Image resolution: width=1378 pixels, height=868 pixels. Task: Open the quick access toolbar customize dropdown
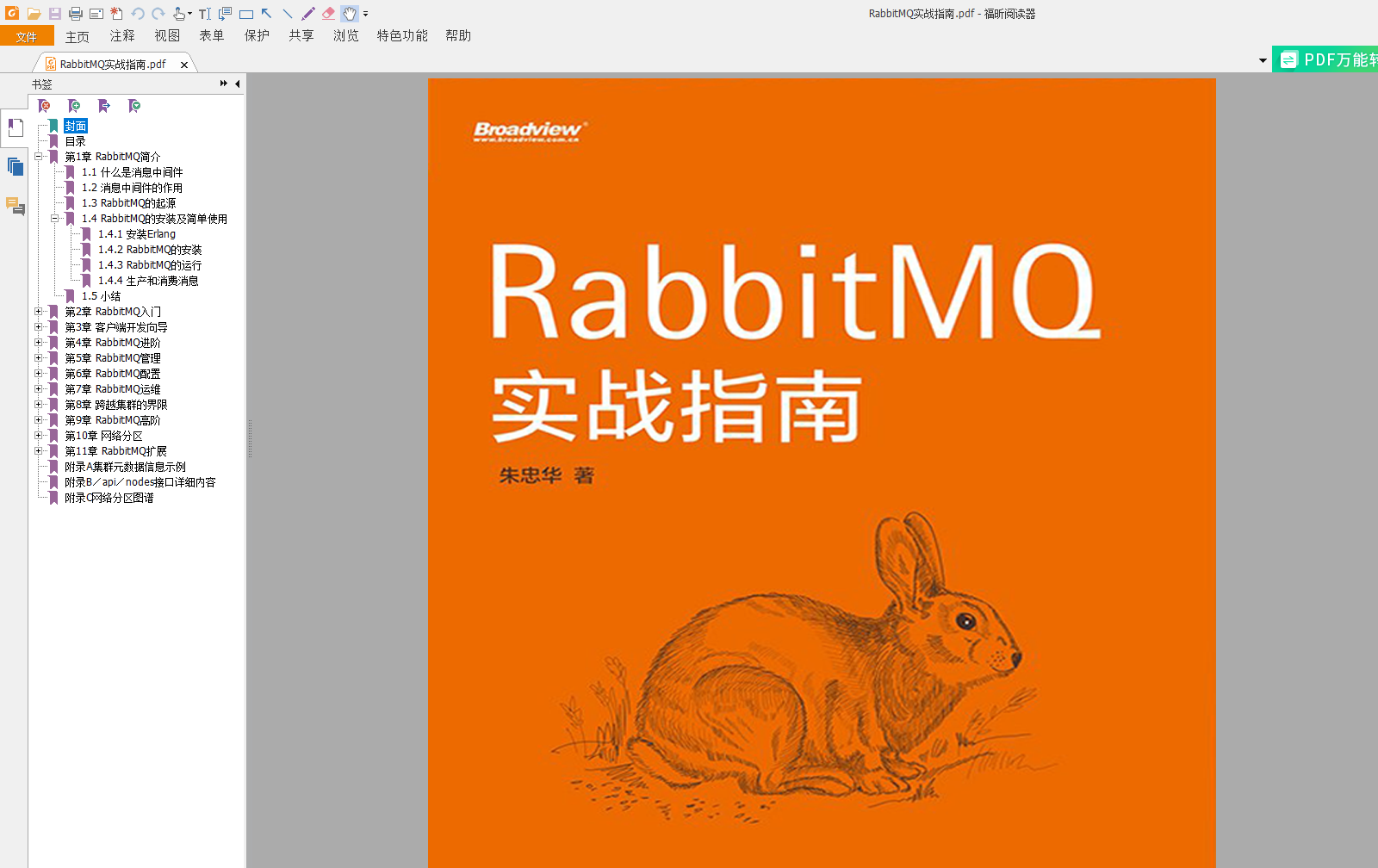click(366, 14)
